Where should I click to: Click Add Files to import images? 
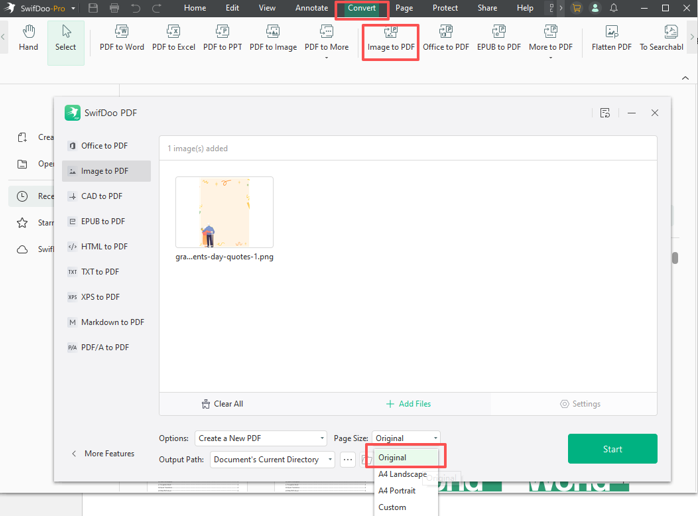click(408, 404)
